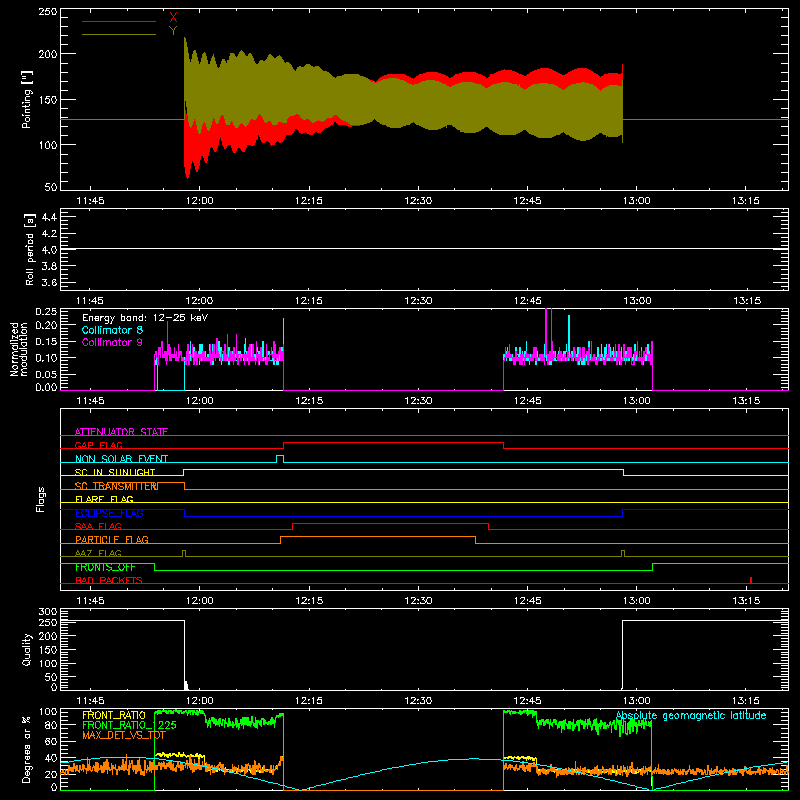800x800 pixels.
Task: Click the ATTENUATOR_STATE flag label
Action: point(121,432)
